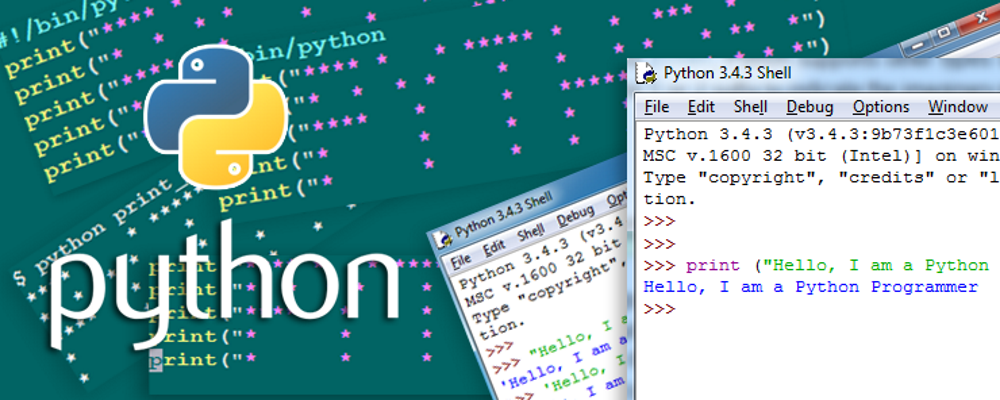
Task: Open Edit menu in the tilted Python Shell window
Action: [494, 247]
